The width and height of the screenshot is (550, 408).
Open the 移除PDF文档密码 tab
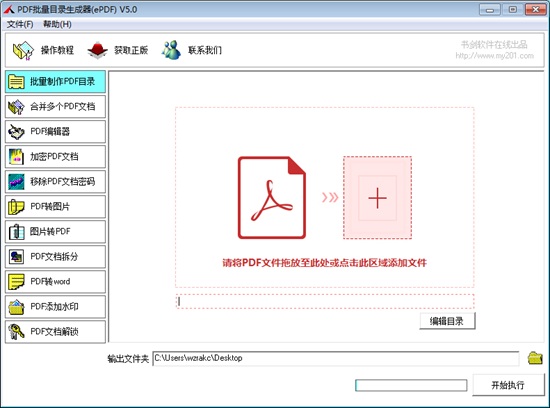point(55,182)
